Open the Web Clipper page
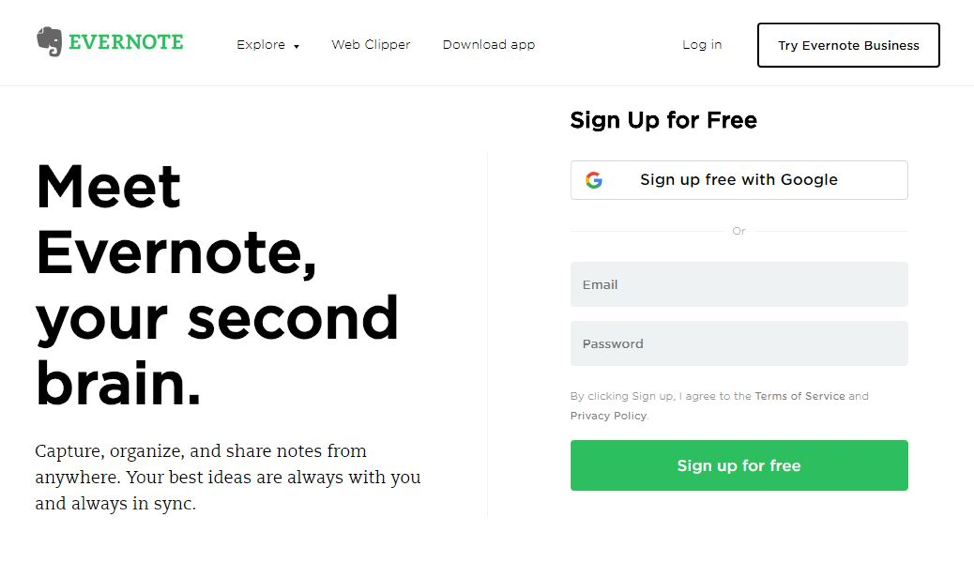Viewport: 974px width, 562px height. click(371, 45)
